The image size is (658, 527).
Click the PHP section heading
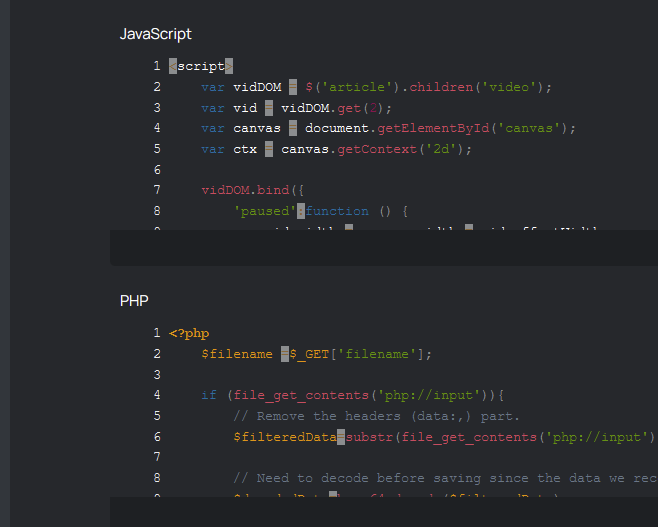point(134,300)
